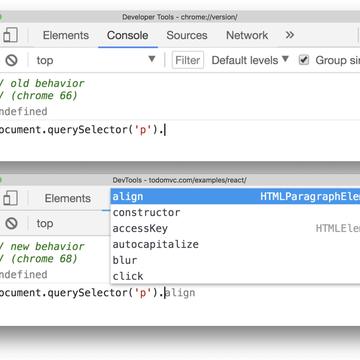
Task: Pick autocapitalize from autocomplete list
Action: 235,244
